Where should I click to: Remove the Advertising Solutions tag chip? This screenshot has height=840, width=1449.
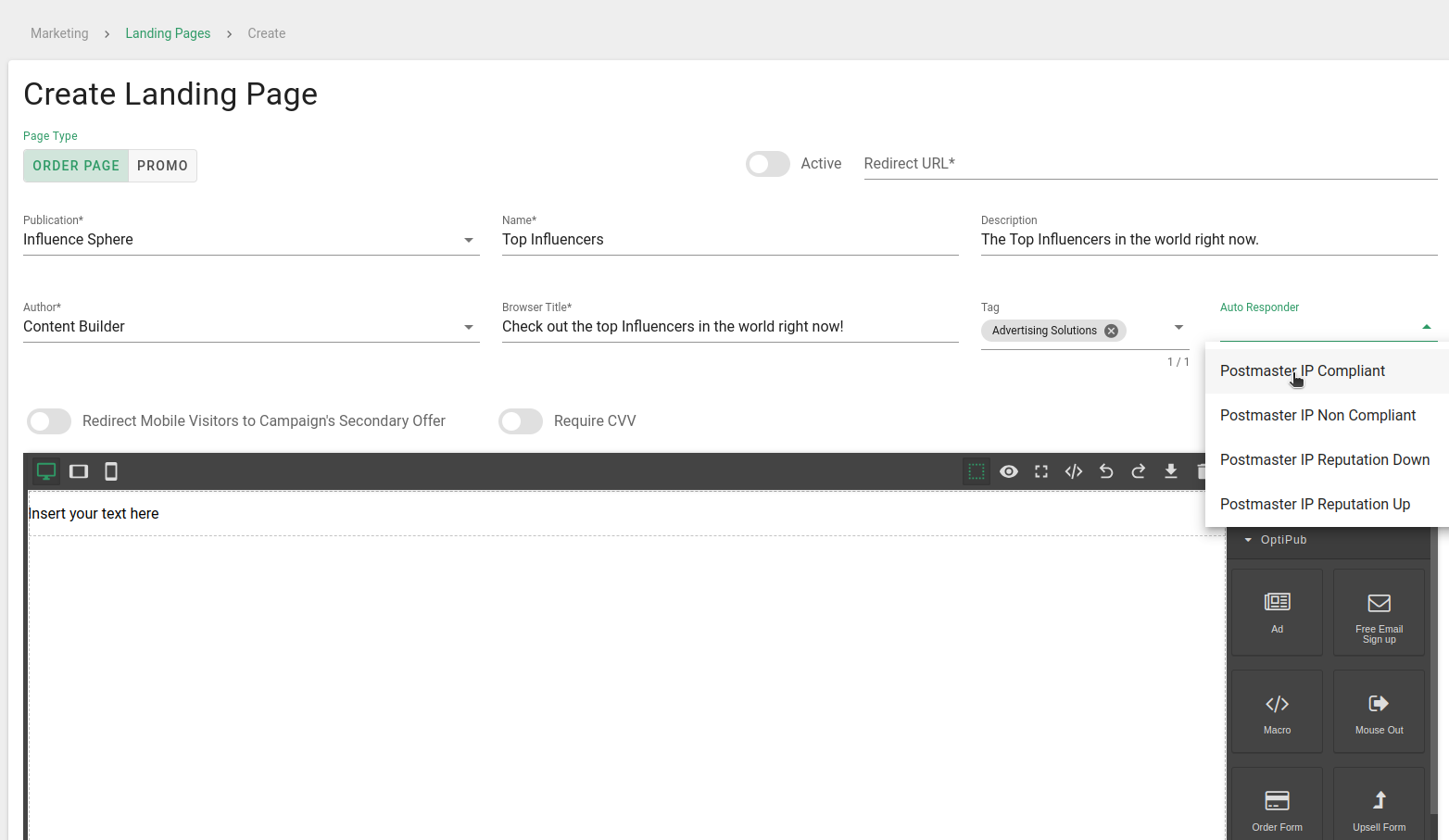pos(1112,331)
